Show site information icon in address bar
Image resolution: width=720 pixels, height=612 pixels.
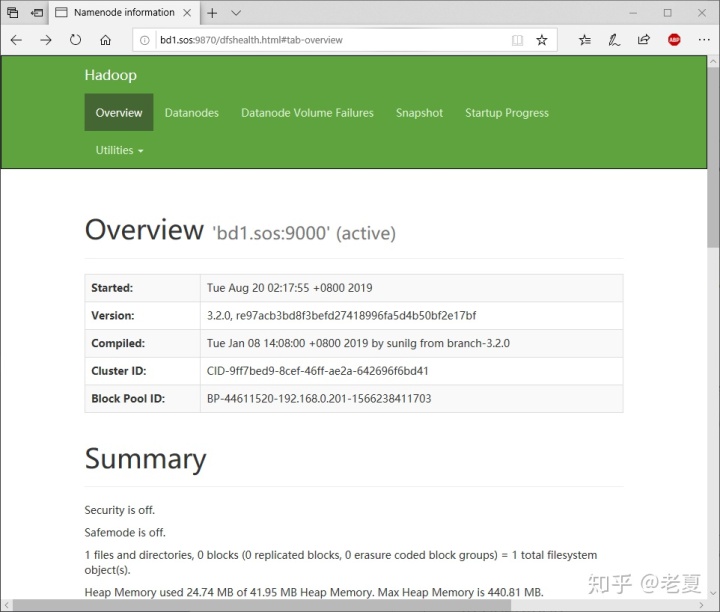[144, 40]
